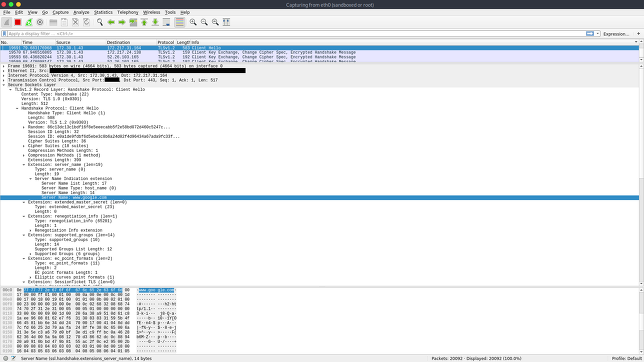The image size is (644, 362).
Task: Expand the Ethernet II tree row
Action: pyautogui.click(x=4, y=71)
